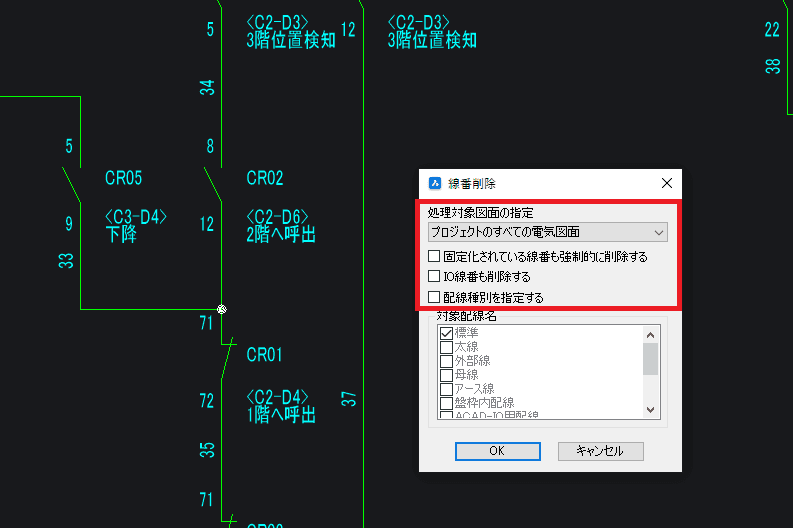Tick the 外部線 list item
The height and width of the screenshot is (528, 793).
446,361
